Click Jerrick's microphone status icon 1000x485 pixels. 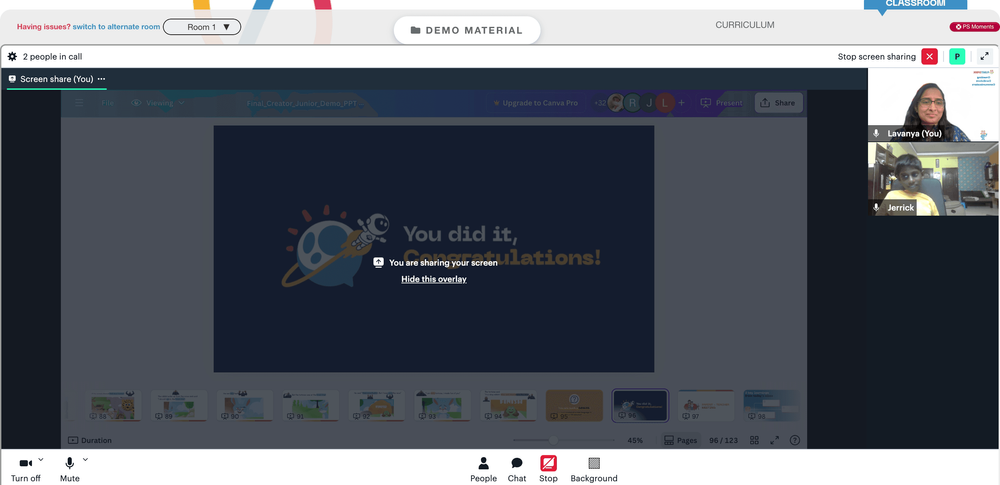click(x=876, y=207)
